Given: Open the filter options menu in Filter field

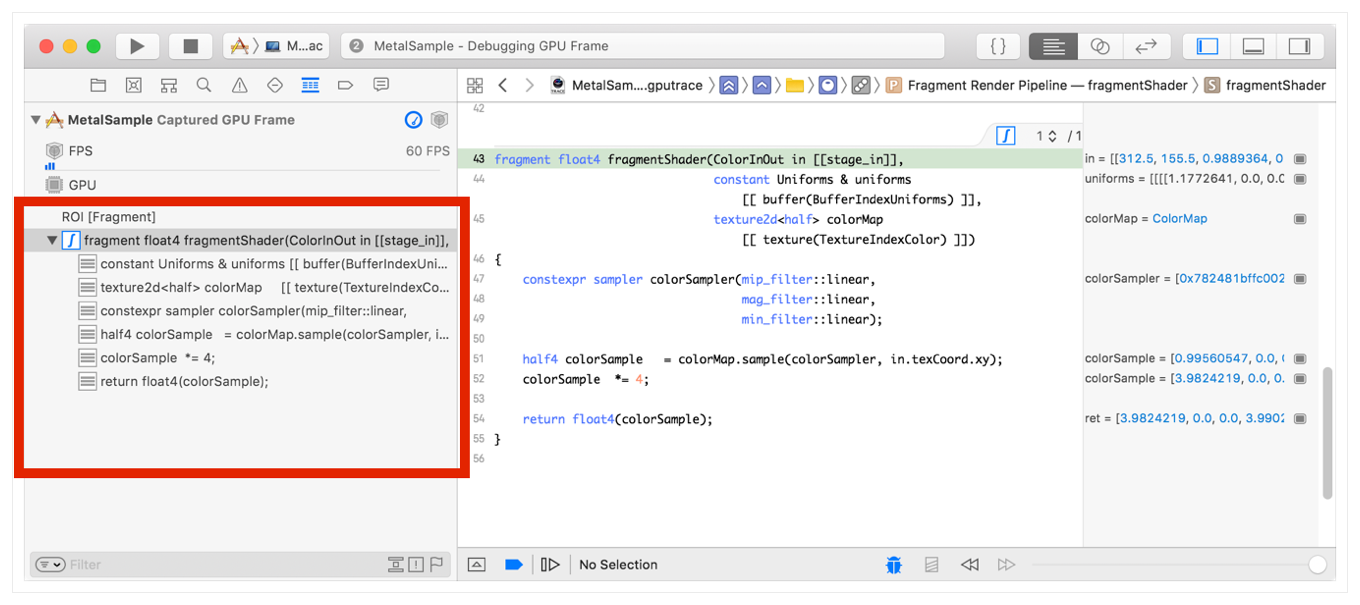Looking at the screenshot, I should (50, 565).
